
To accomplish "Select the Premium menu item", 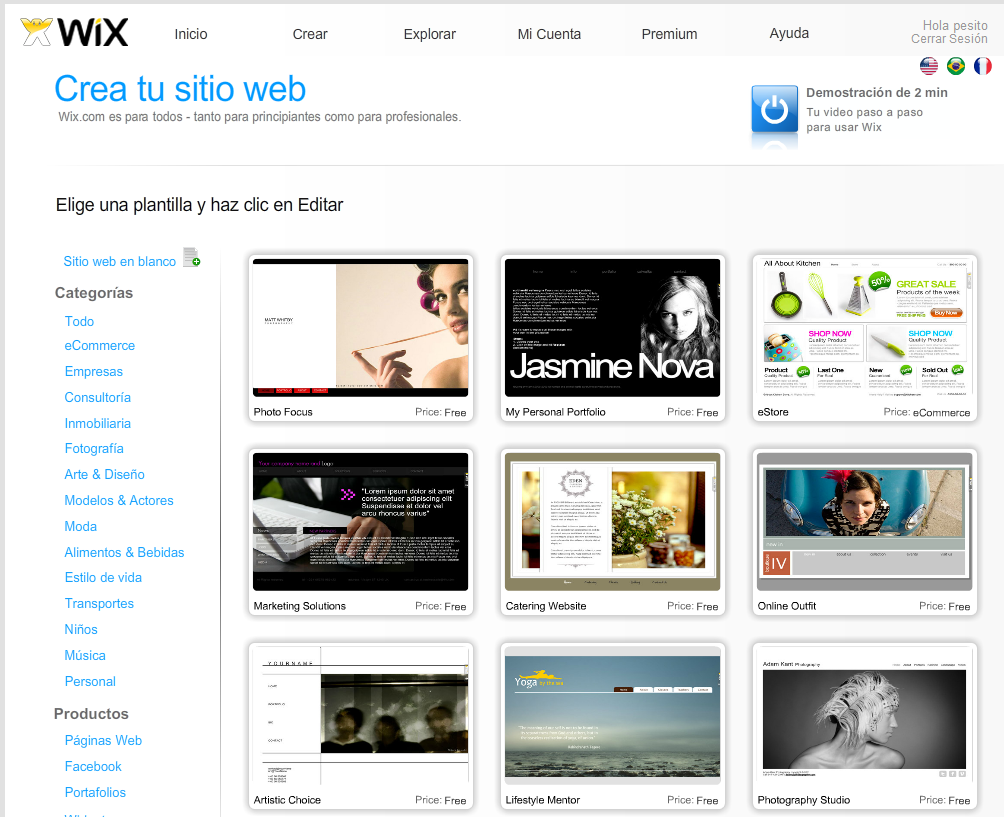I will (669, 33).
